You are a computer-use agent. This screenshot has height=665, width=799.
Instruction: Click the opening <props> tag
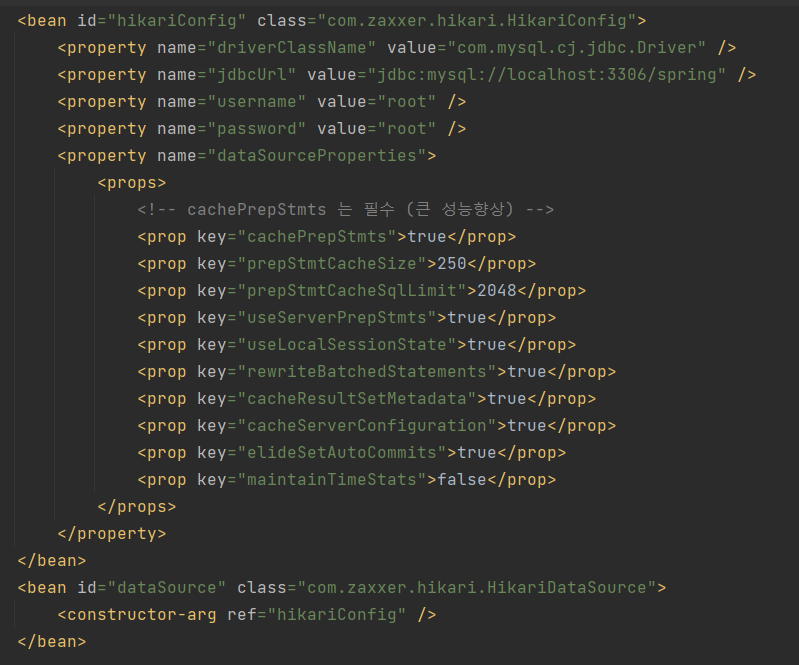click(x=132, y=183)
